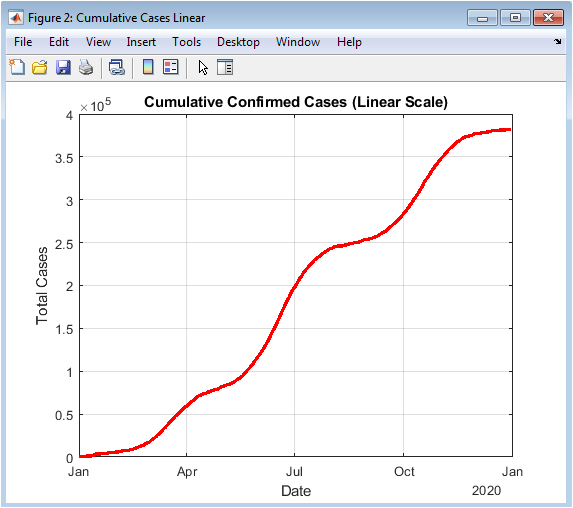The image size is (573, 508).
Task: Open the Help menu
Action: 349,42
